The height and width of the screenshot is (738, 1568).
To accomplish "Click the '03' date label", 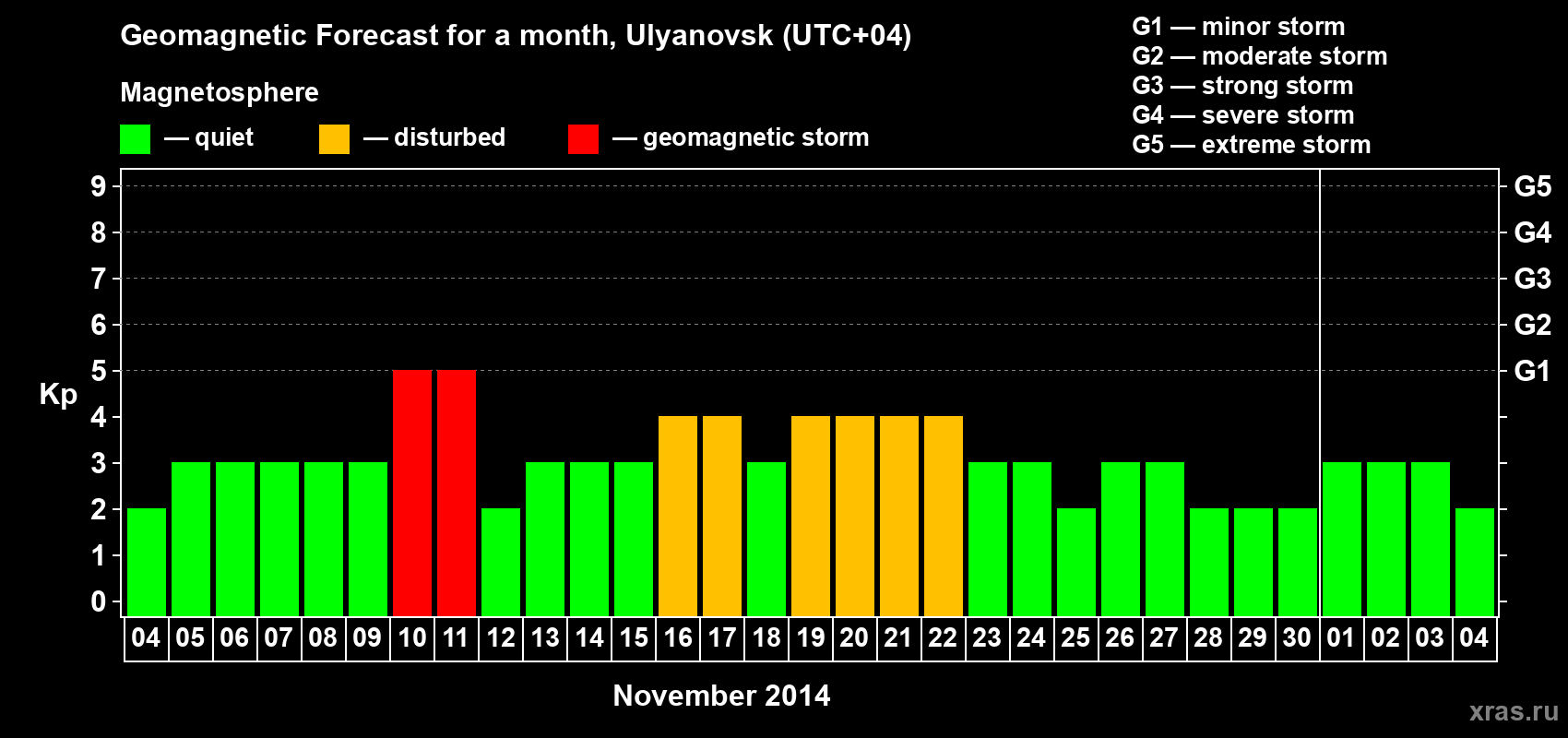I will click(x=1430, y=638).
